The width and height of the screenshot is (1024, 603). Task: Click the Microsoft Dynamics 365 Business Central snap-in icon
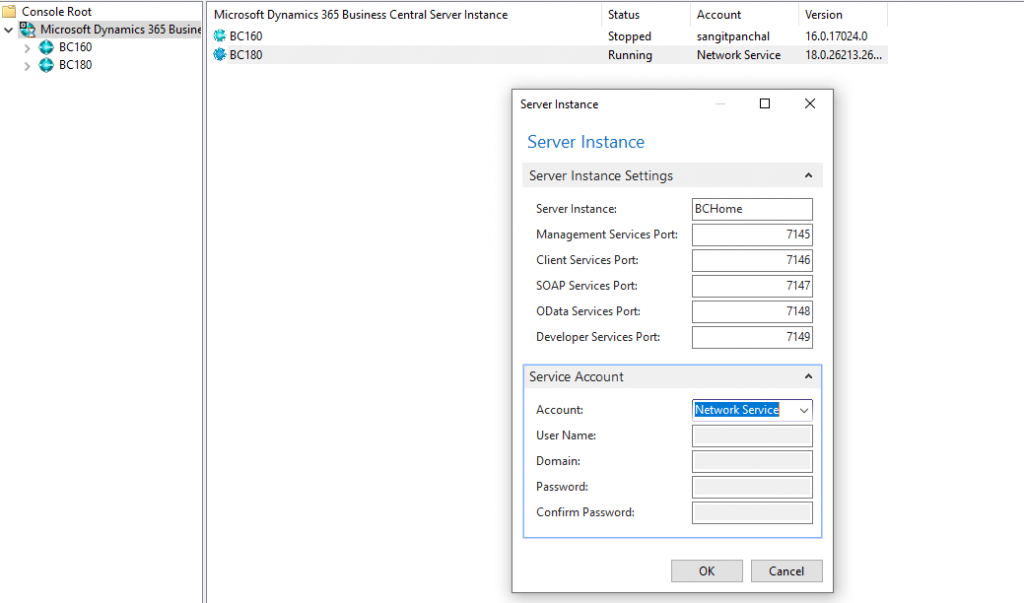pos(28,29)
